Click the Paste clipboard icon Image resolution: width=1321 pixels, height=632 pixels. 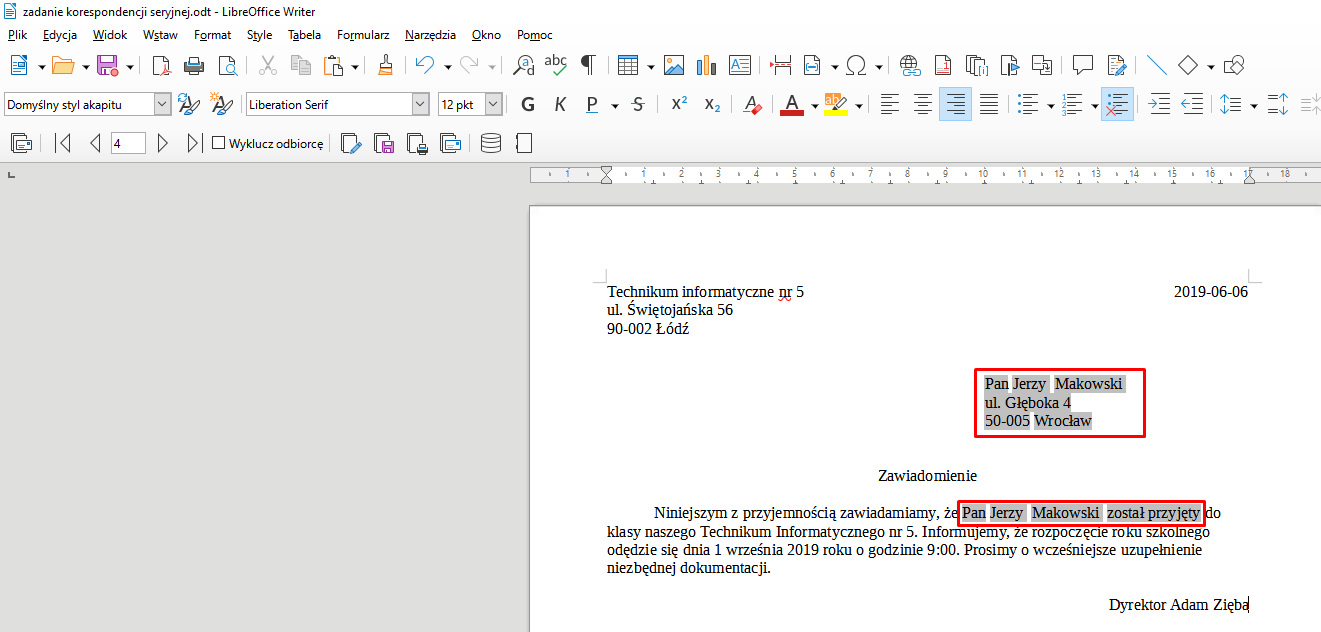click(x=333, y=66)
